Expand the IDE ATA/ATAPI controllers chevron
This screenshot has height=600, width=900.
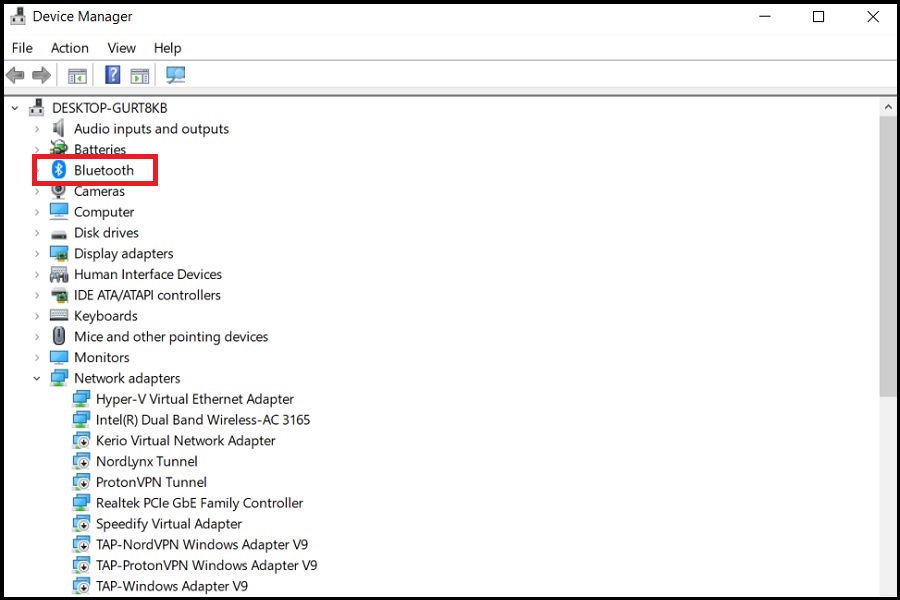(x=37, y=295)
